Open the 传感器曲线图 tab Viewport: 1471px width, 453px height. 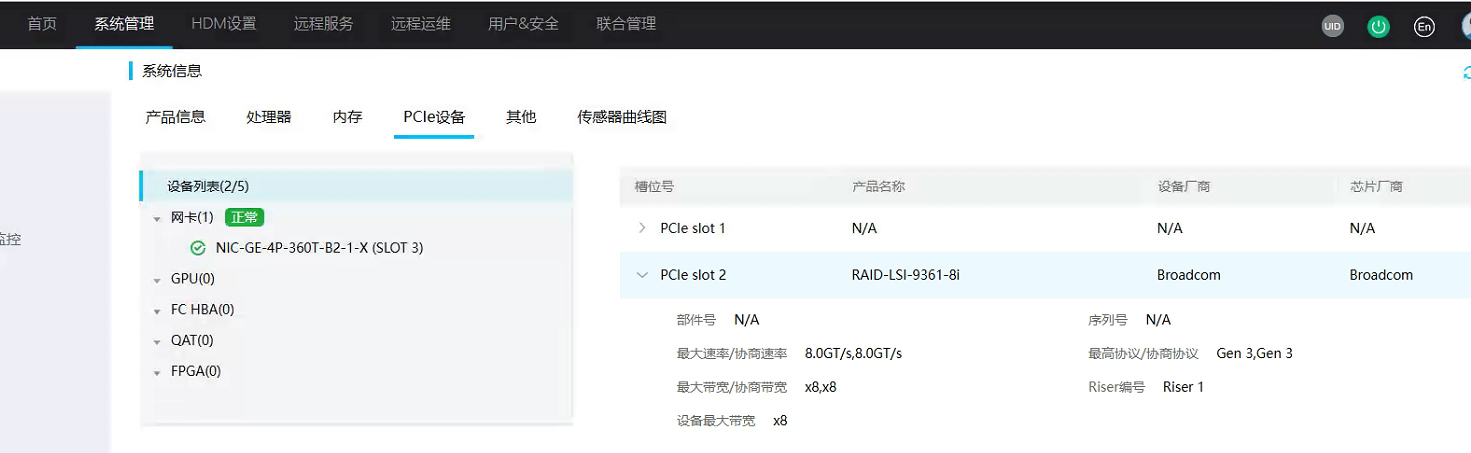pos(621,117)
